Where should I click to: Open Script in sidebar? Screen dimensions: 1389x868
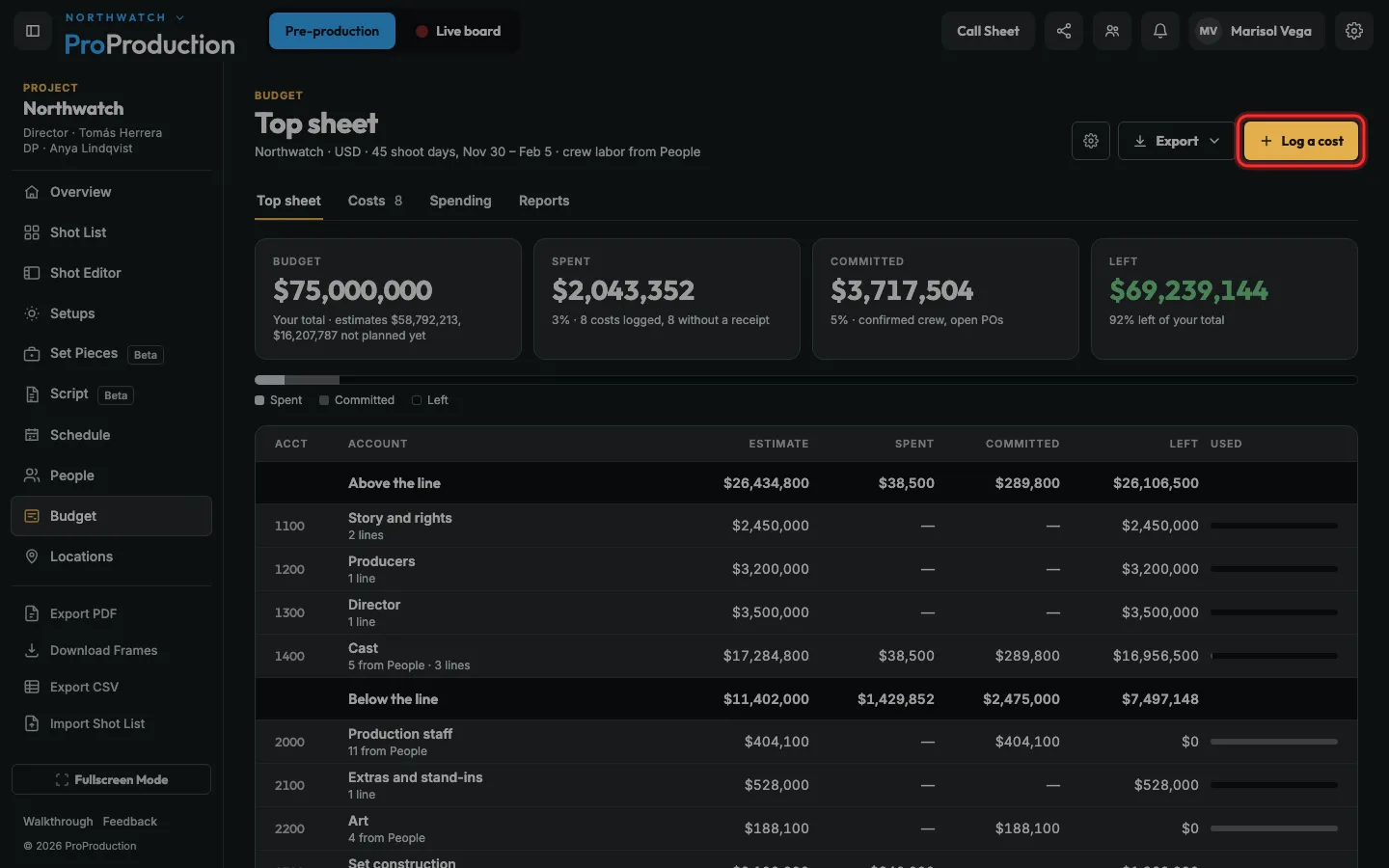(112, 394)
